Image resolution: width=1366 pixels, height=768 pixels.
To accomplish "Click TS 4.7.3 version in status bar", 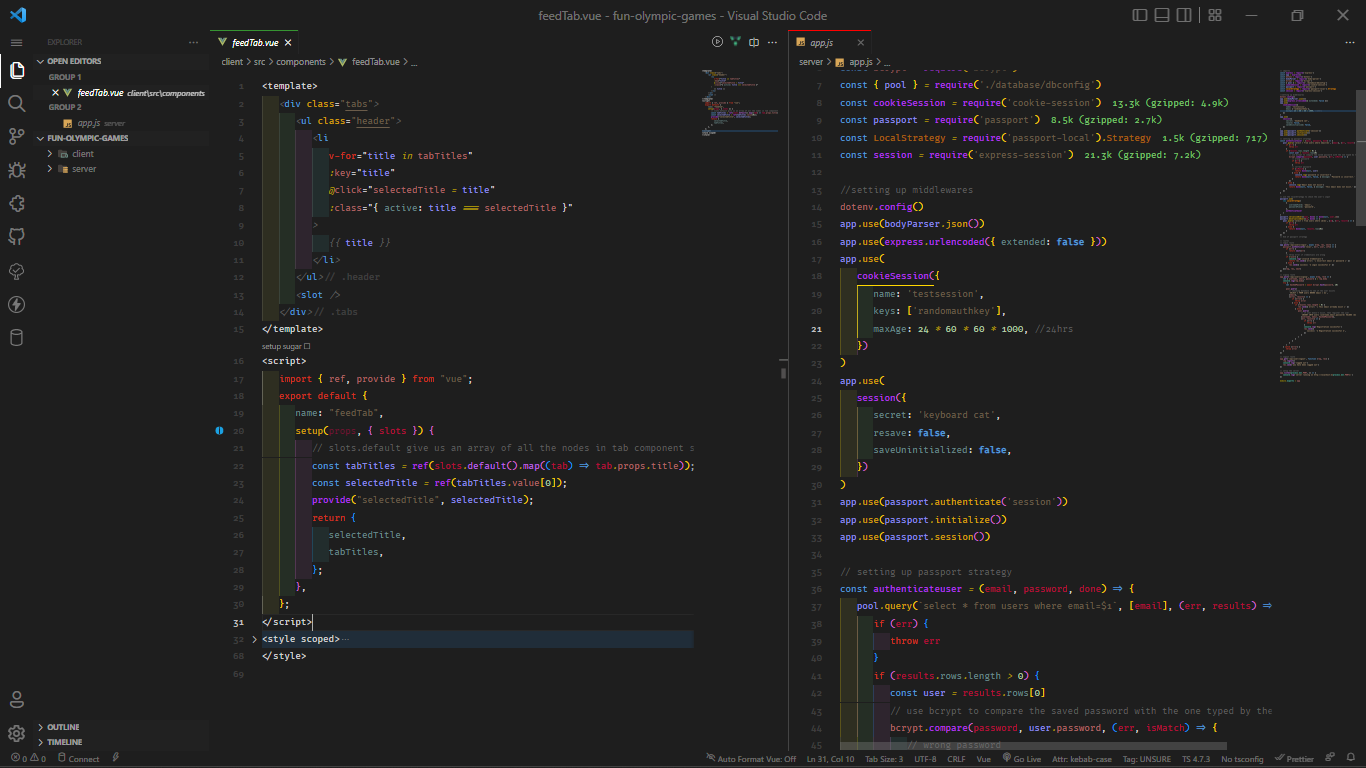I will point(1196,758).
